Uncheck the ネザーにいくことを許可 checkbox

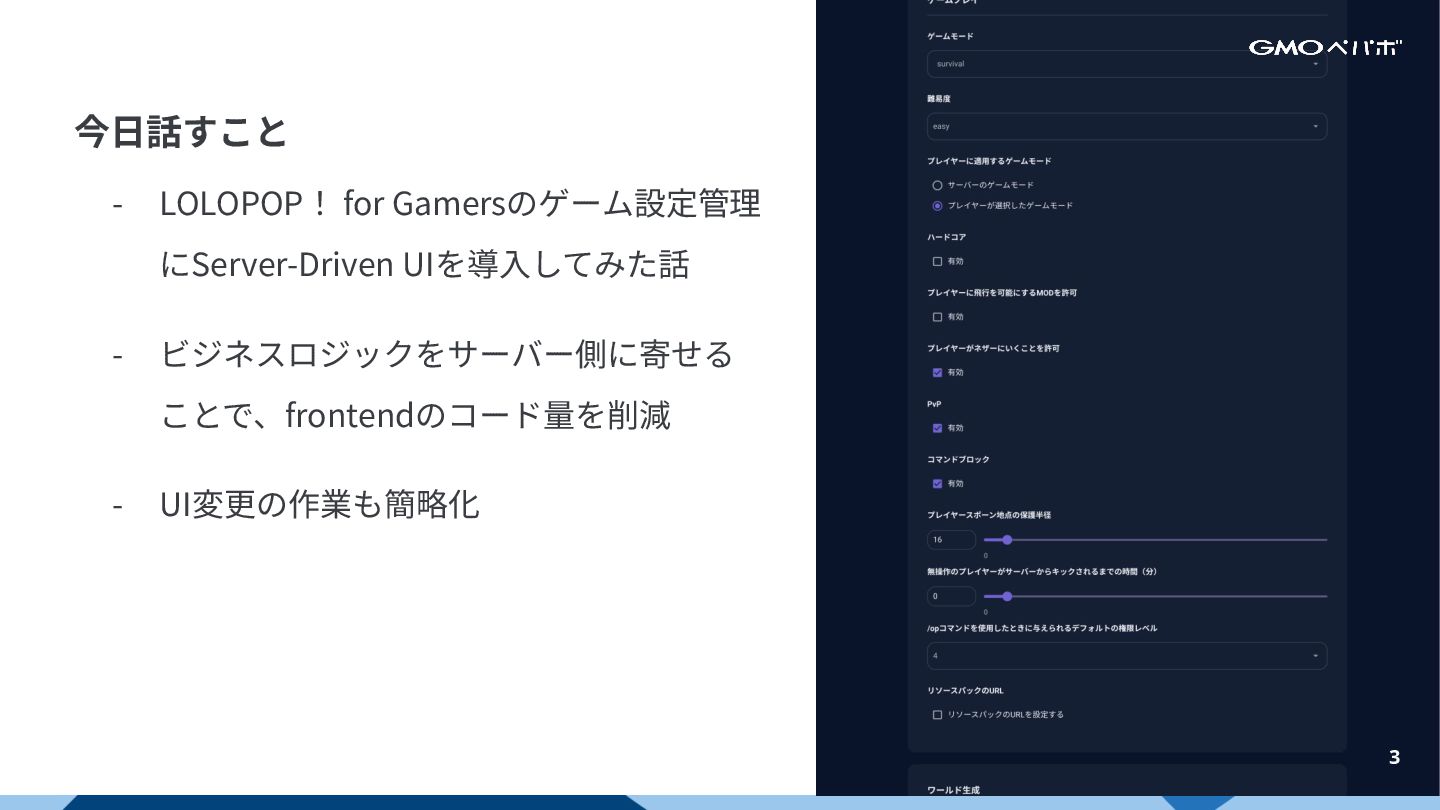point(937,373)
